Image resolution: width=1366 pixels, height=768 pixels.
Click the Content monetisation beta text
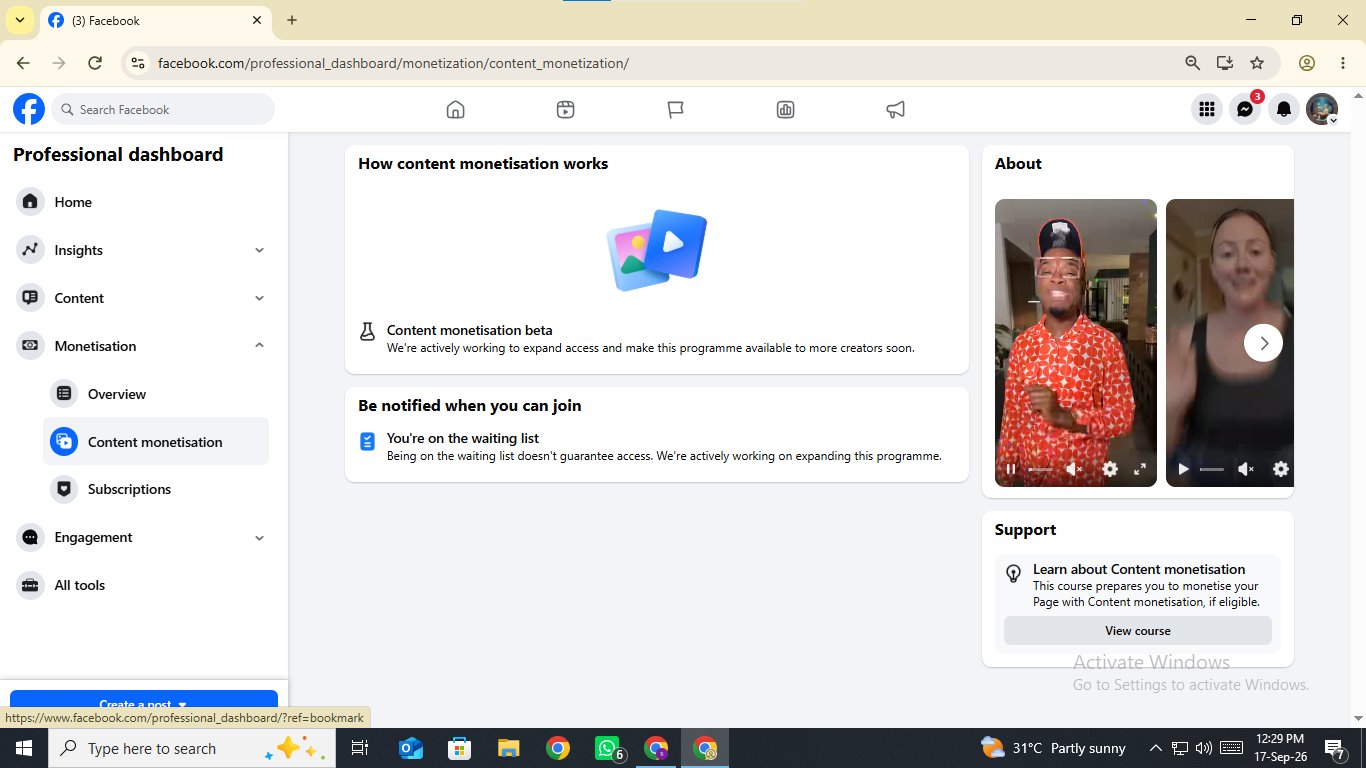coord(469,330)
